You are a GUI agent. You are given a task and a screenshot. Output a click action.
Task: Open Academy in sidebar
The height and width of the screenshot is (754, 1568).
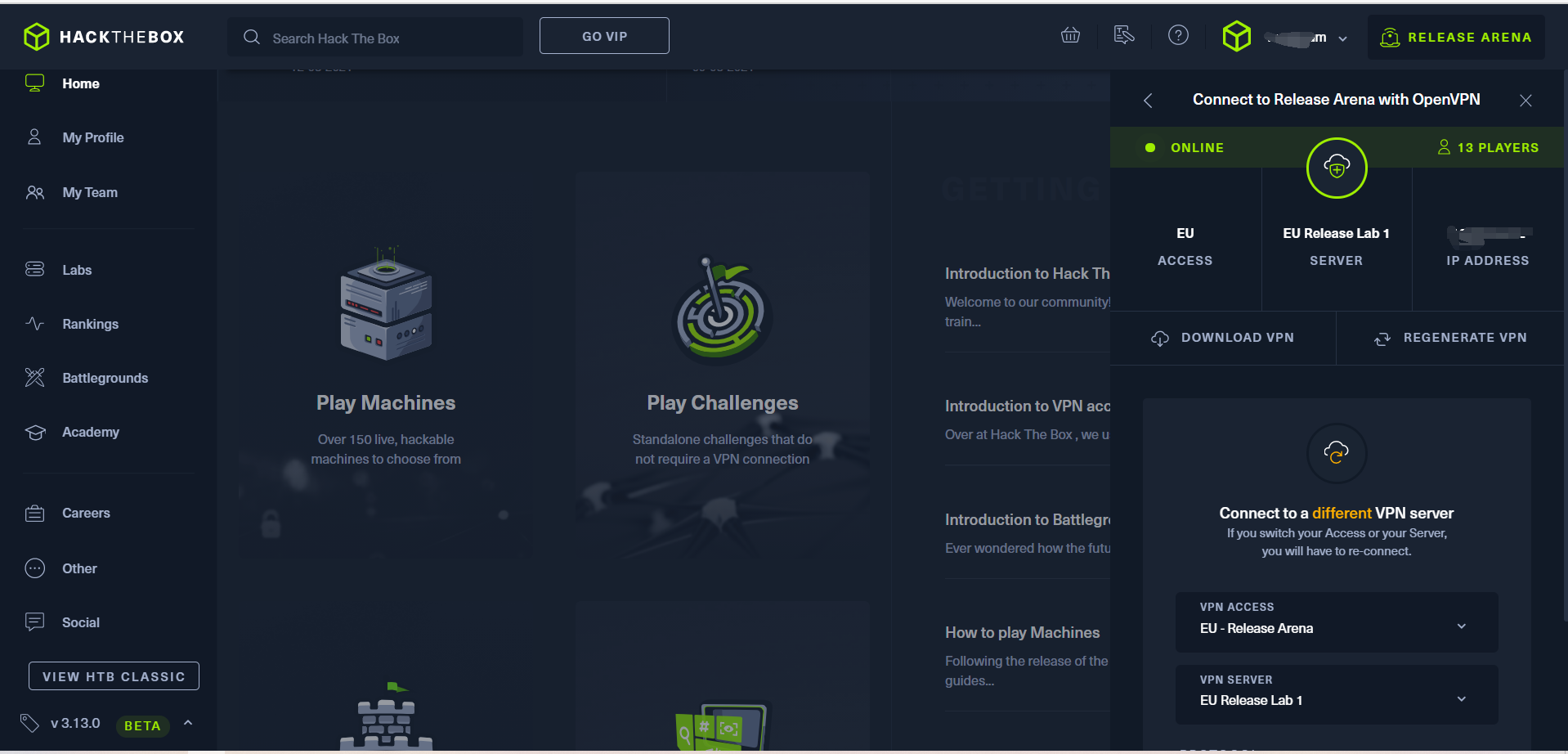click(91, 432)
